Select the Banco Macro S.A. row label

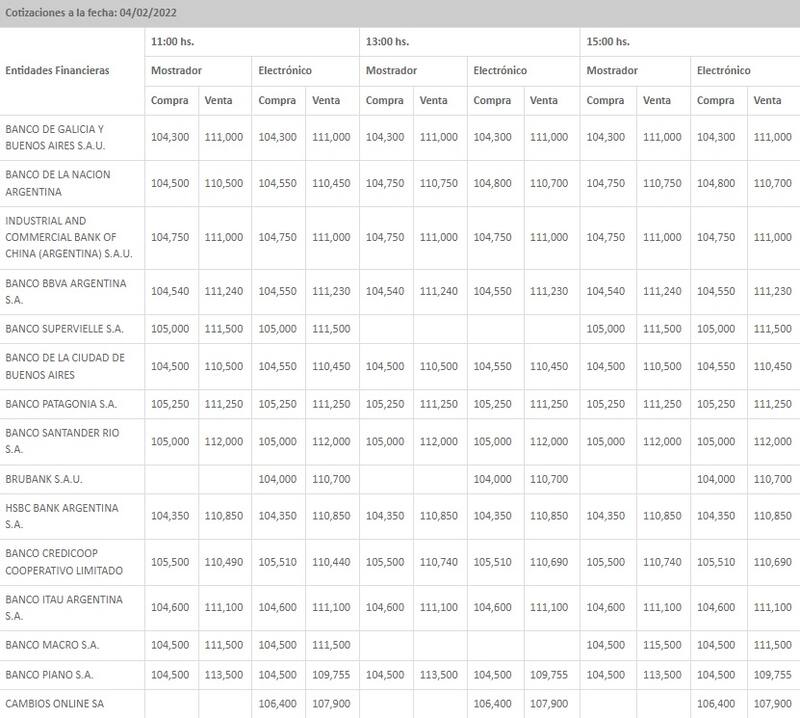(x=52, y=645)
